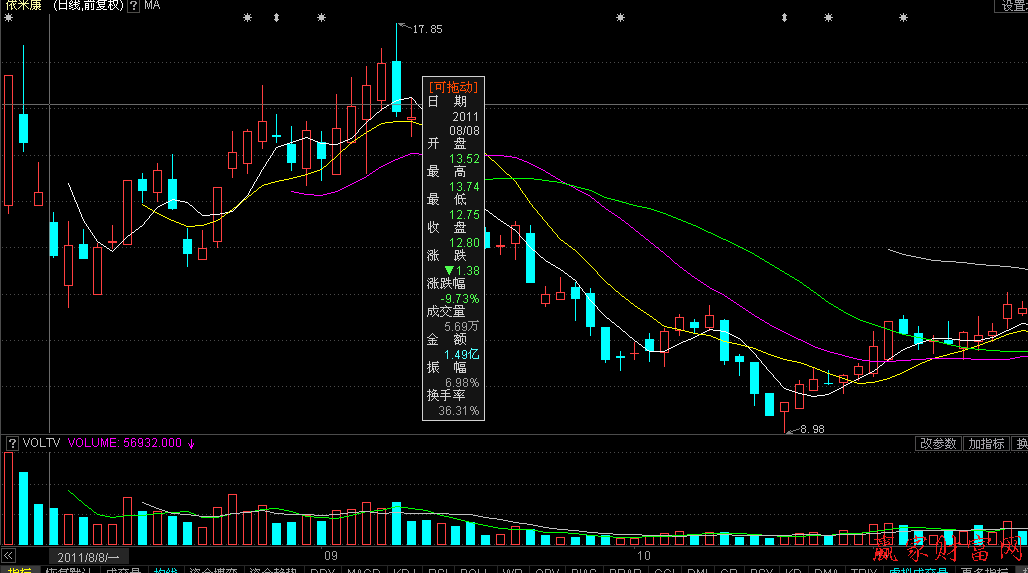Click the rightmost star event marker

(x=903, y=18)
